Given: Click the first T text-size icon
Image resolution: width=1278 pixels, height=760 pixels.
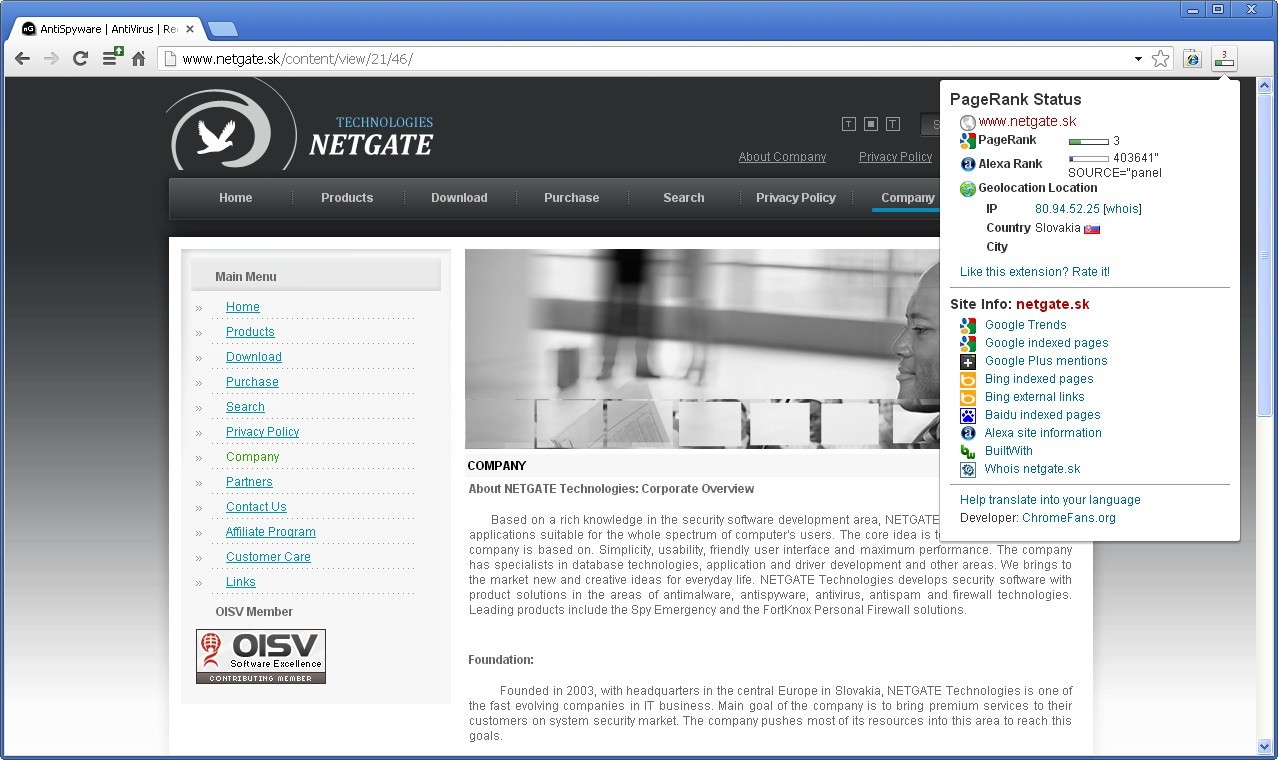Looking at the screenshot, I should 849,124.
